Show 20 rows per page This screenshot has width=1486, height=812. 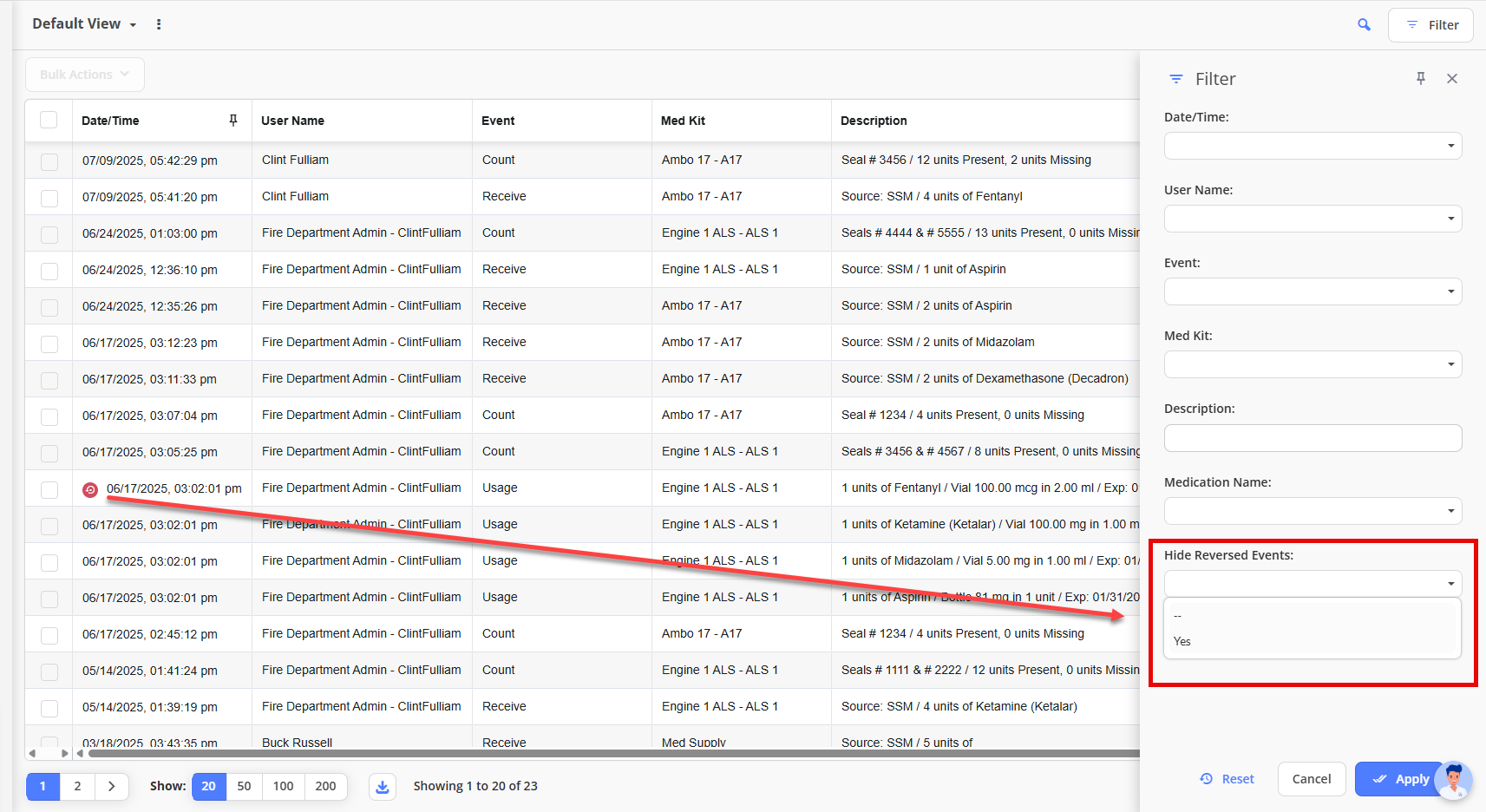208,786
